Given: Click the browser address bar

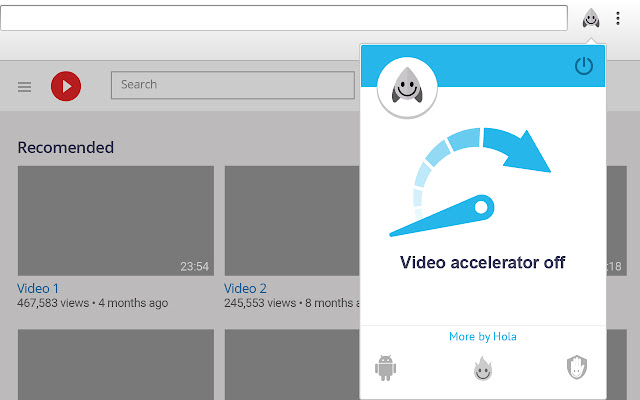Looking at the screenshot, I should [x=290, y=18].
